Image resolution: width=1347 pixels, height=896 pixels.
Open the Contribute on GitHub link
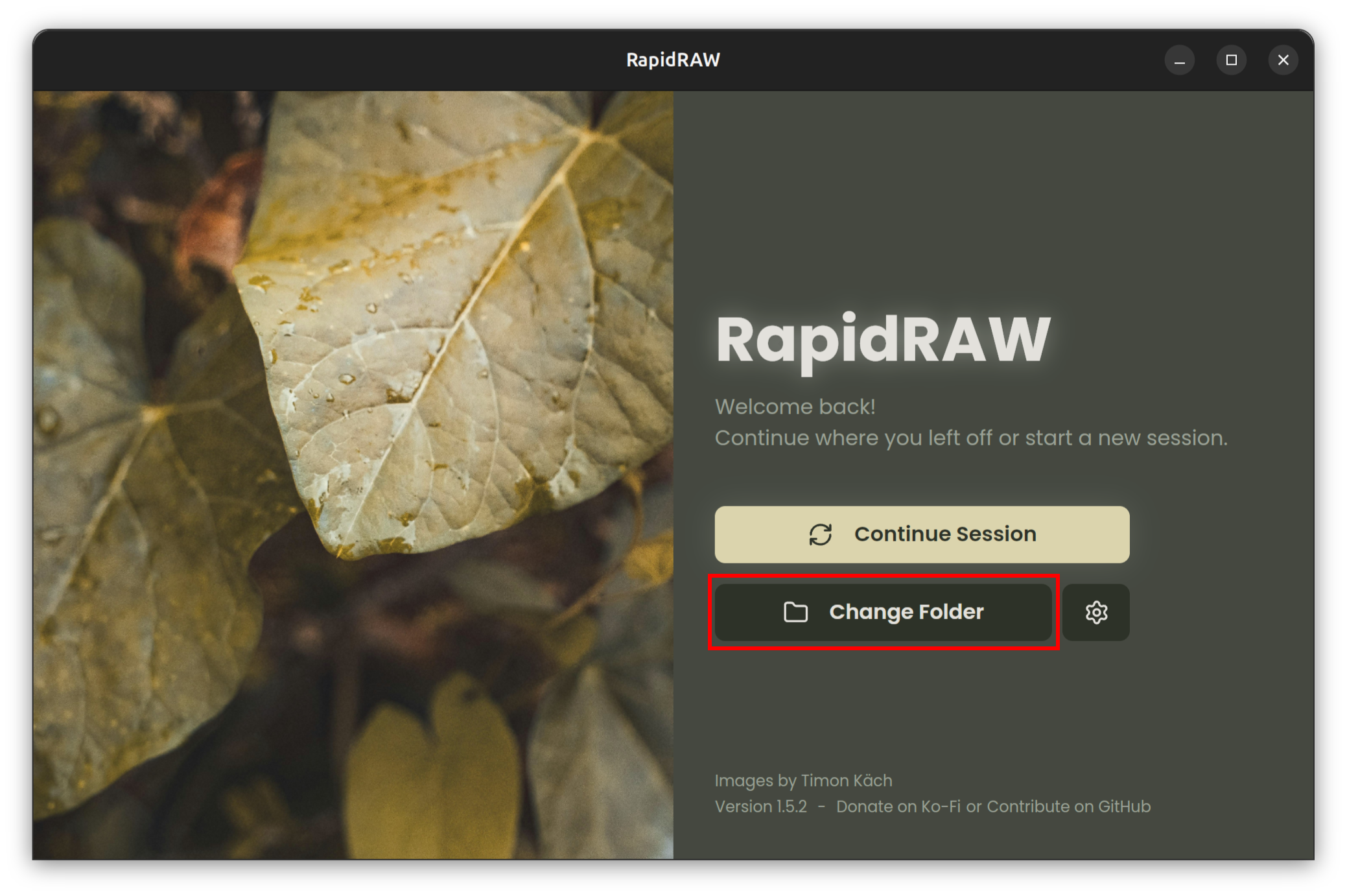(x=1069, y=807)
